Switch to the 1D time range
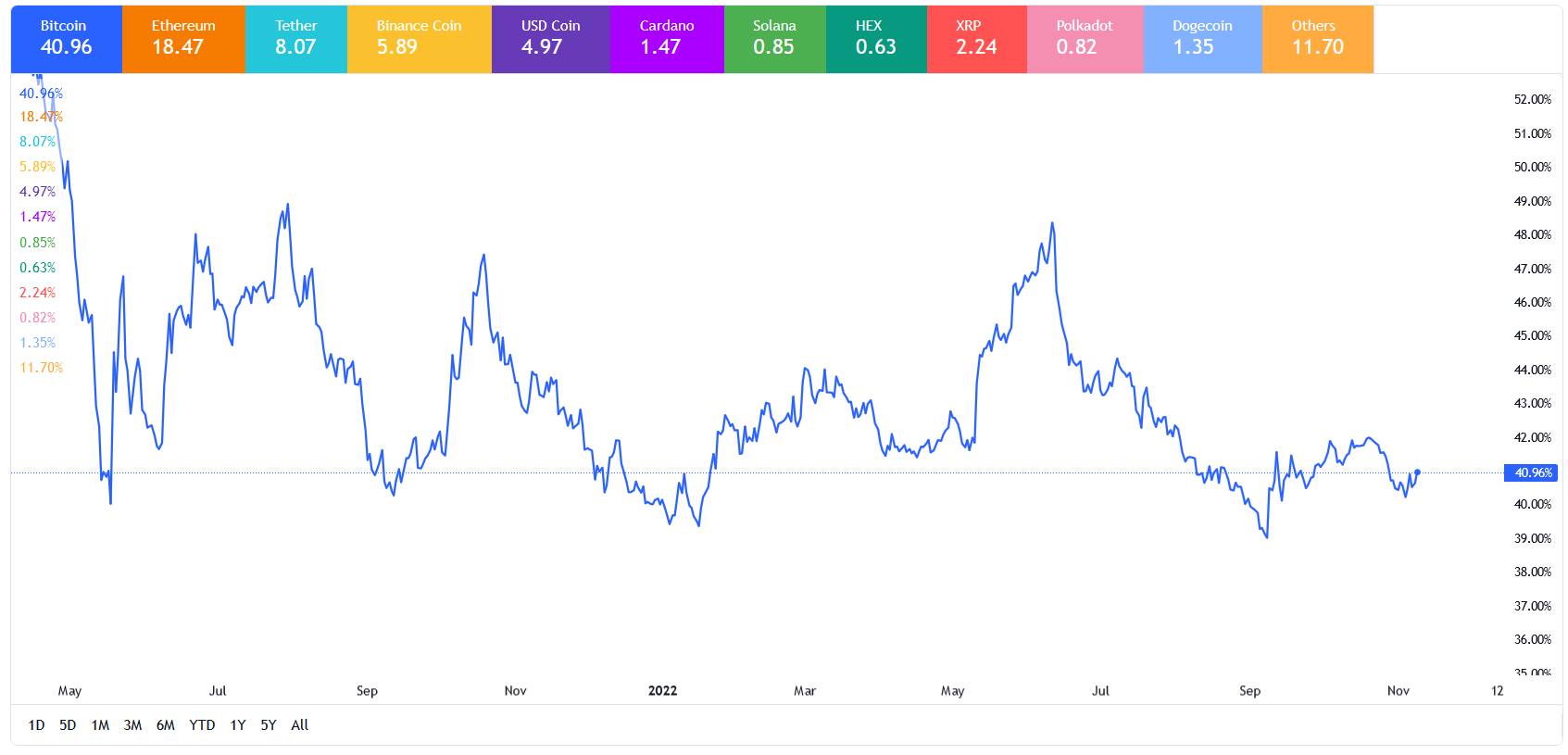1568x755 pixels. pyautogui.click(x=36, y=725)
